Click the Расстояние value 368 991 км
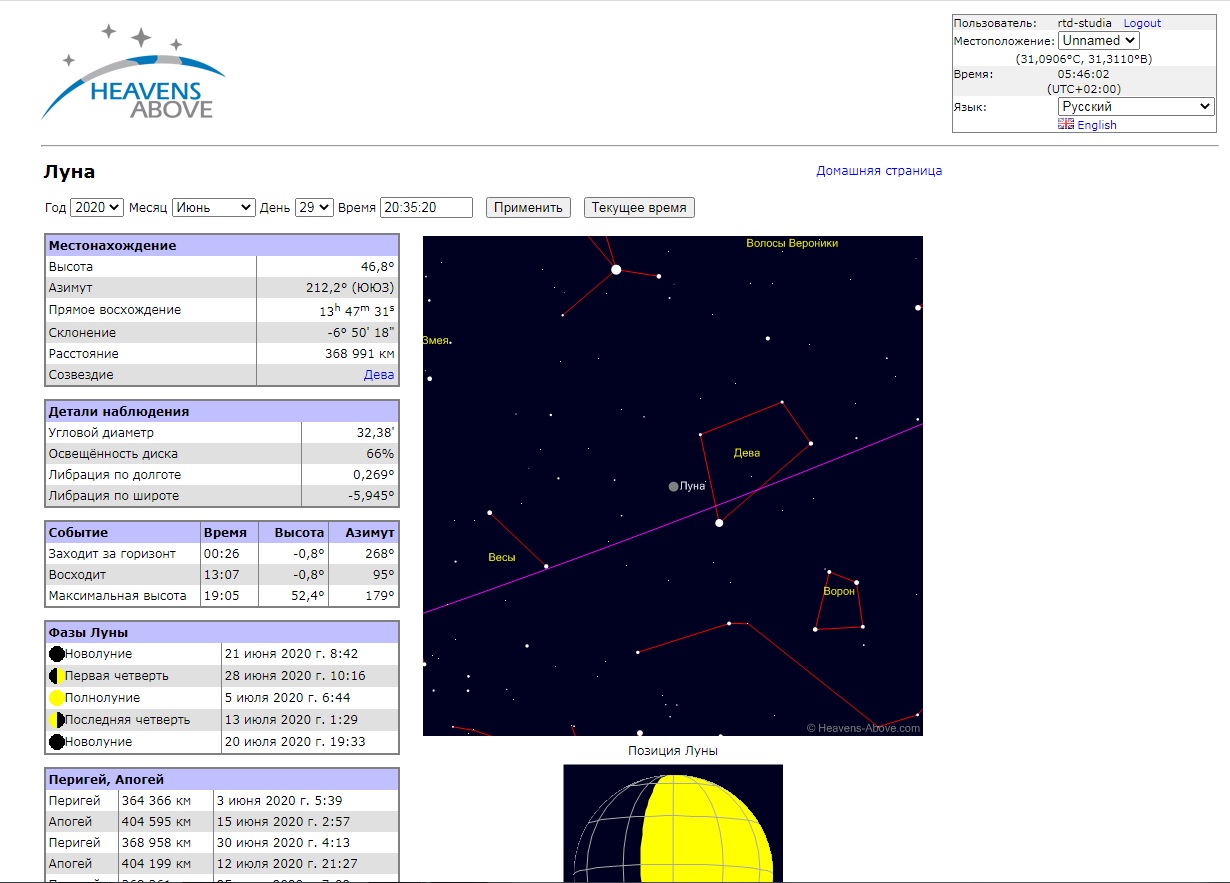This screenshot has height=883, width=1230. tap(360, 354)
